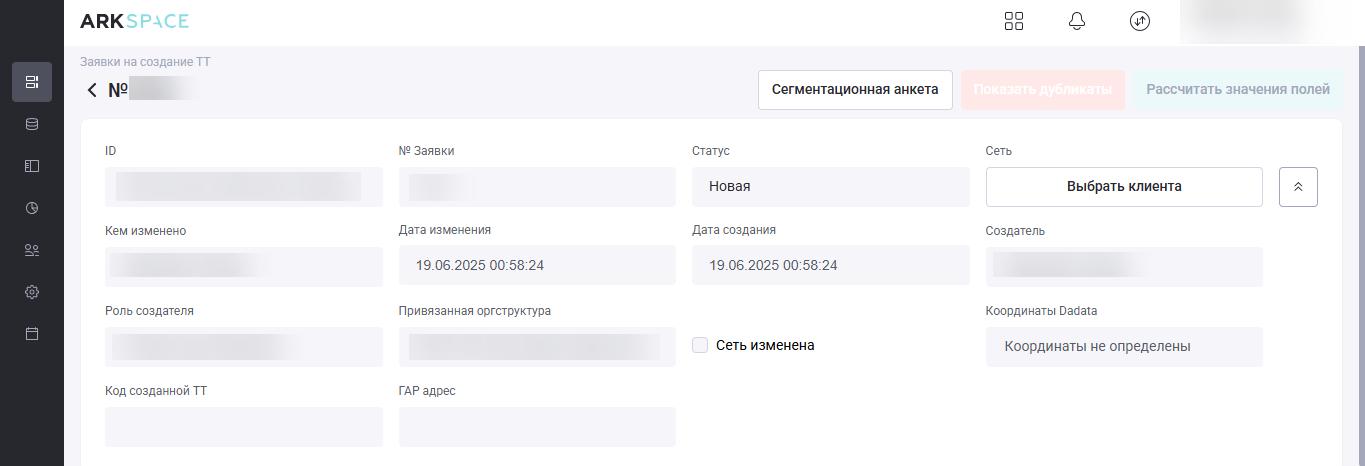Click the sync arrows circle icon
The image size is (1365, 466).
coord(1140,21)
